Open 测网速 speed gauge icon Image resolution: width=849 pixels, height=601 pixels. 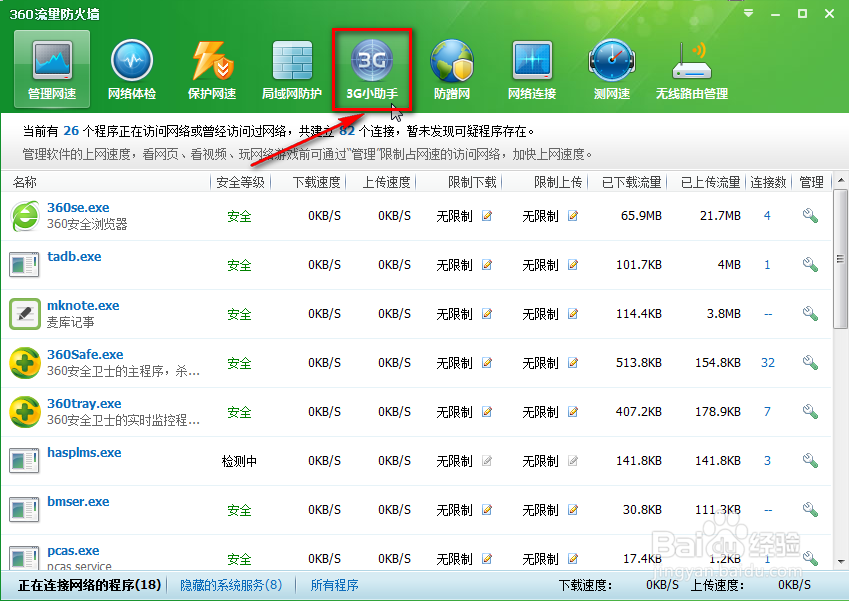point(612,68)
